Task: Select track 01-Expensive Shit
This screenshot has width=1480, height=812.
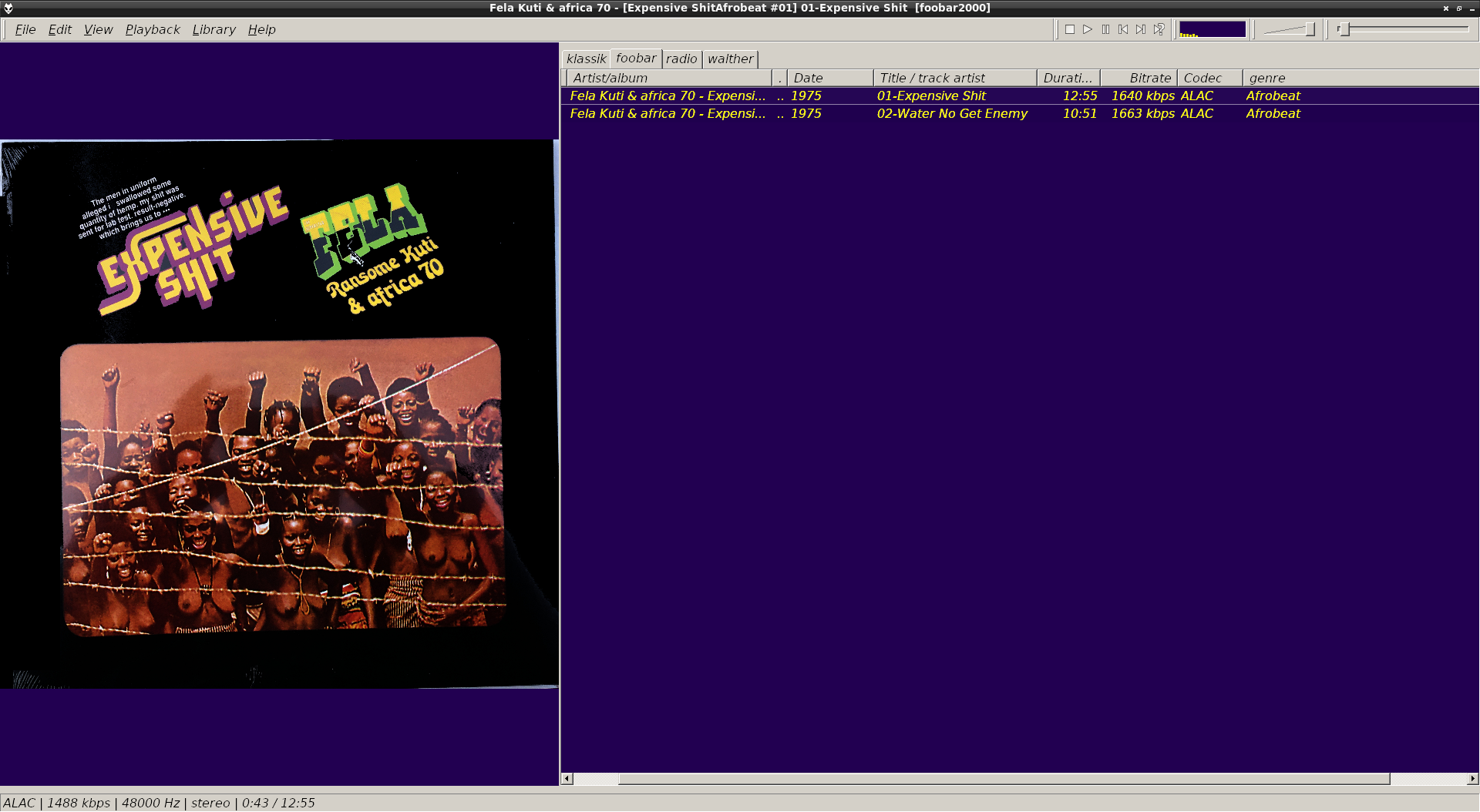Action: [931, 96]
